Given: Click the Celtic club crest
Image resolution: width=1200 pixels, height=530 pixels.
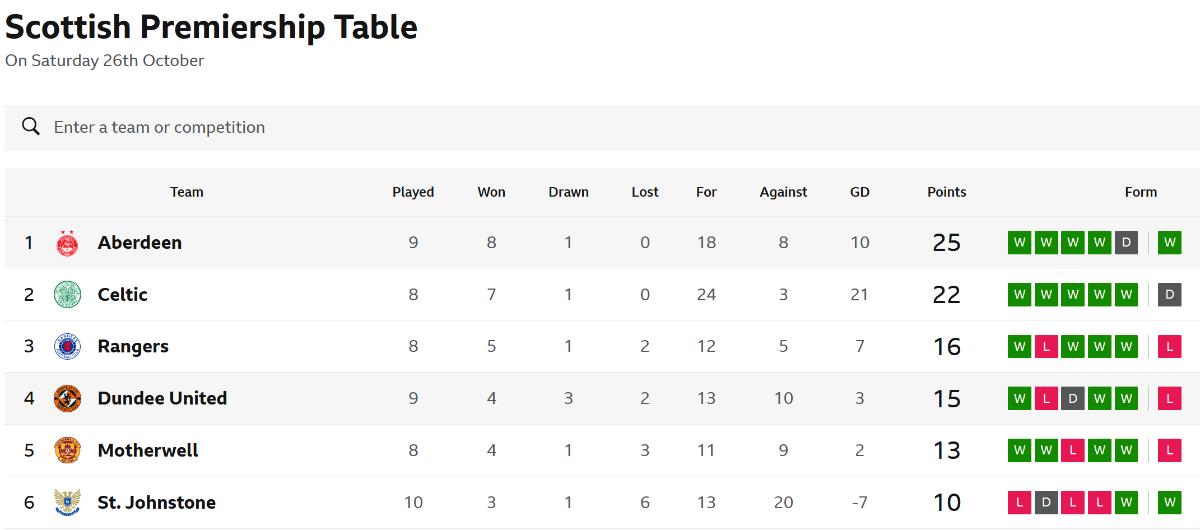Looking at the screenshot, I should [x=67, y=295].
